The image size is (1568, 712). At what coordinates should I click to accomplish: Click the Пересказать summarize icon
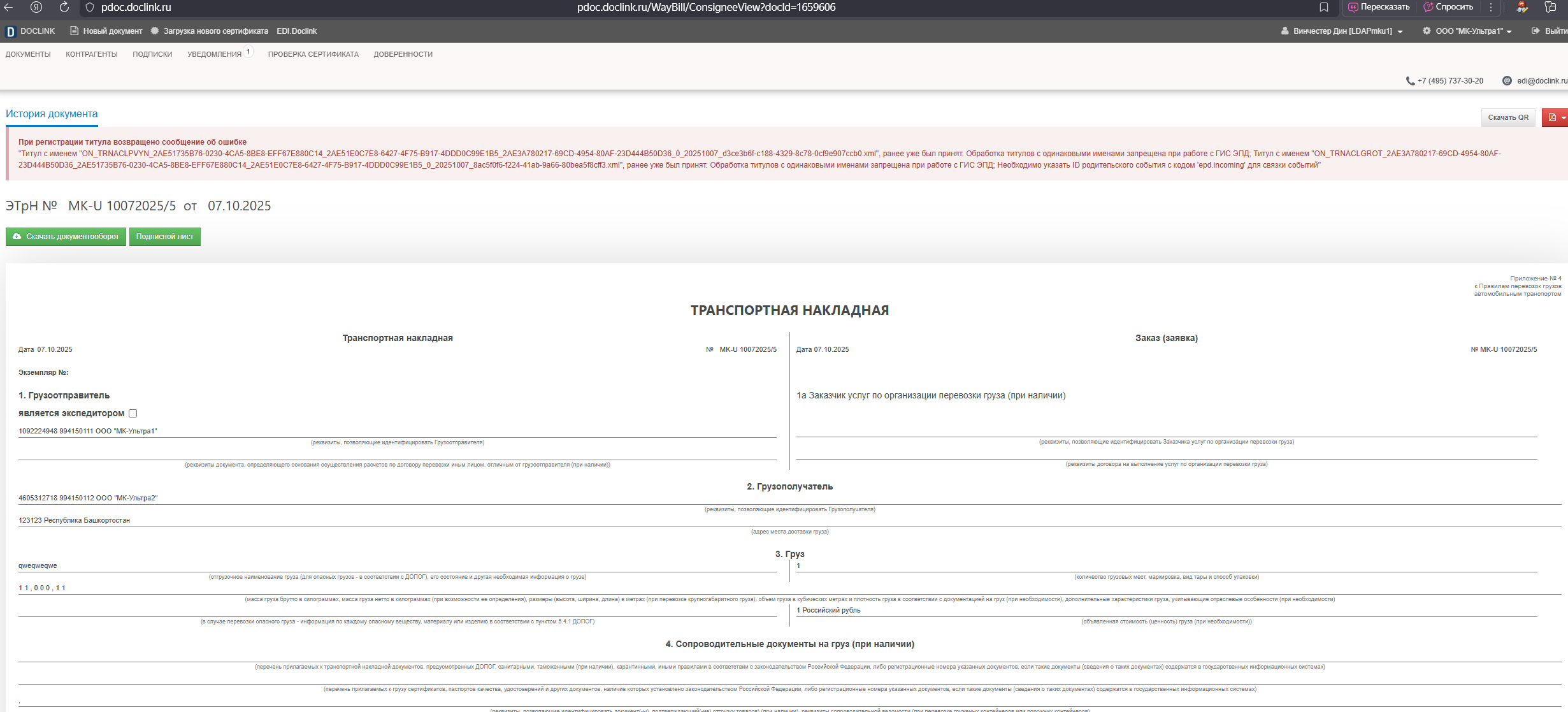click(1353, 7)
